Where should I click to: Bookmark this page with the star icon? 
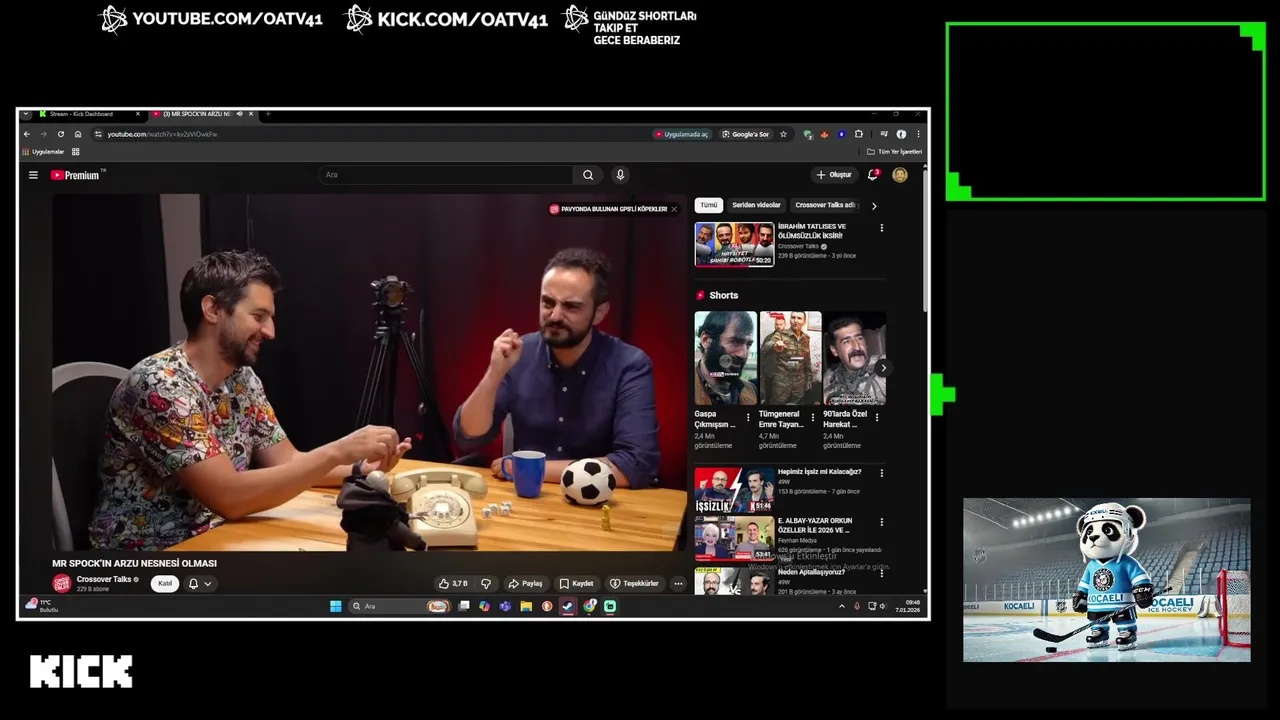(783, 134)
